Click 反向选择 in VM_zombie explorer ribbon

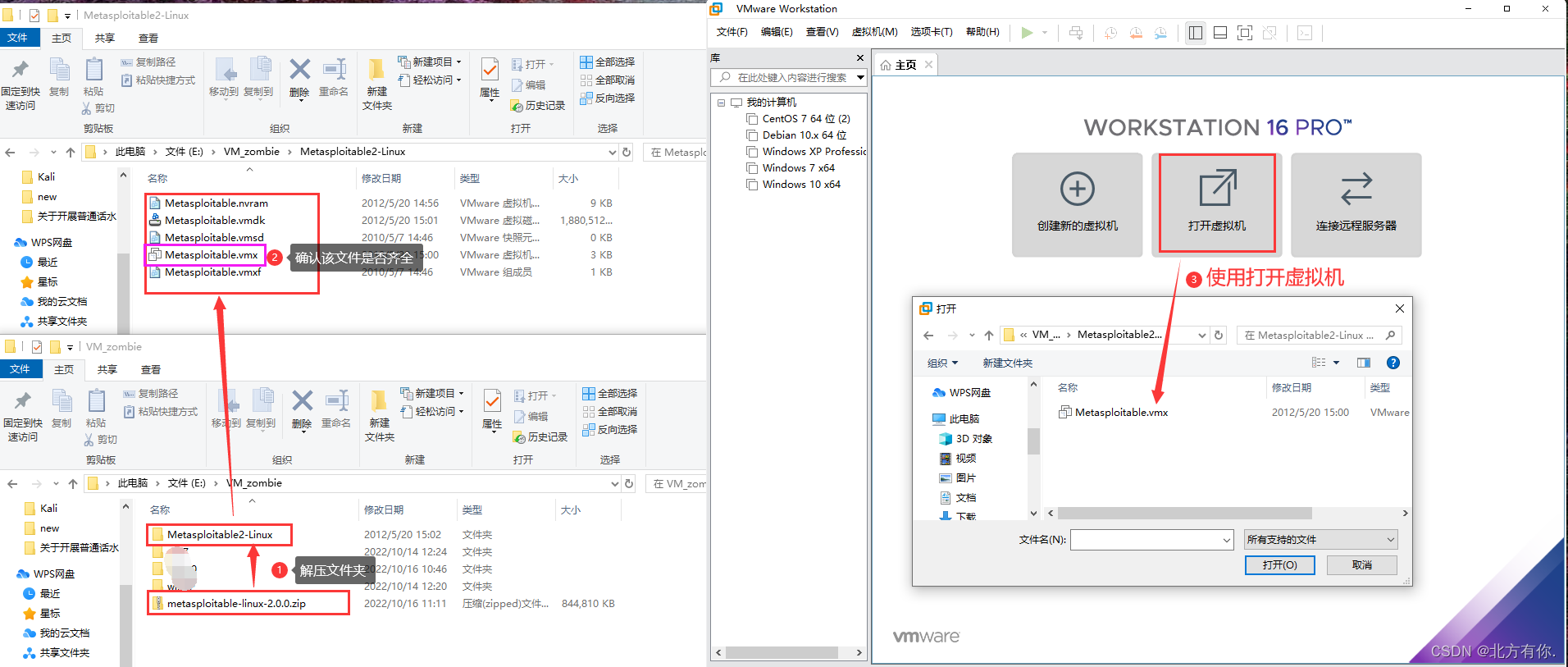coord(610,429)
